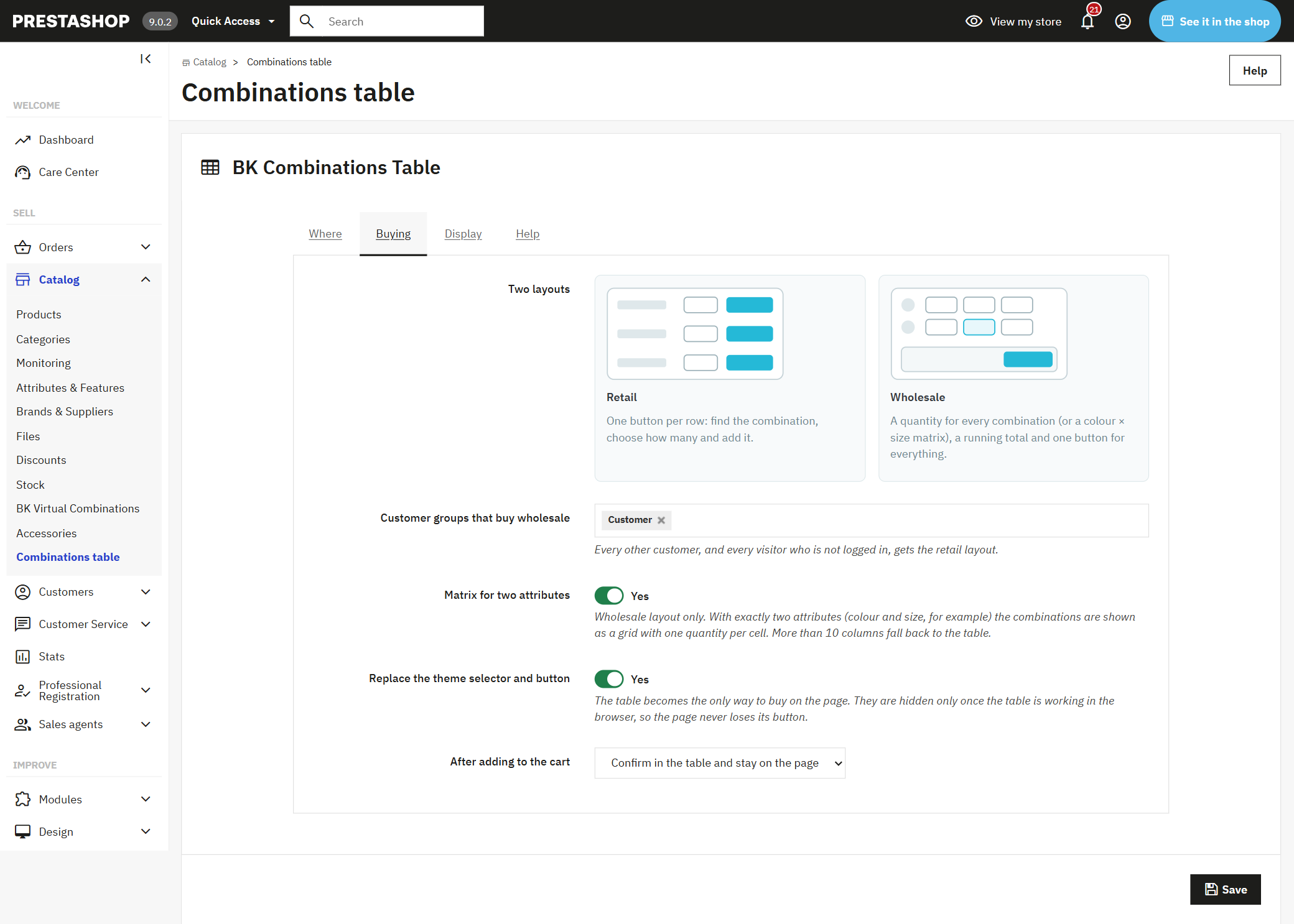The width and height of the screenshot is (1294, 924).
Task: Click the Orders basket icon
Action: pyautogui.click(x=23, y=247)
